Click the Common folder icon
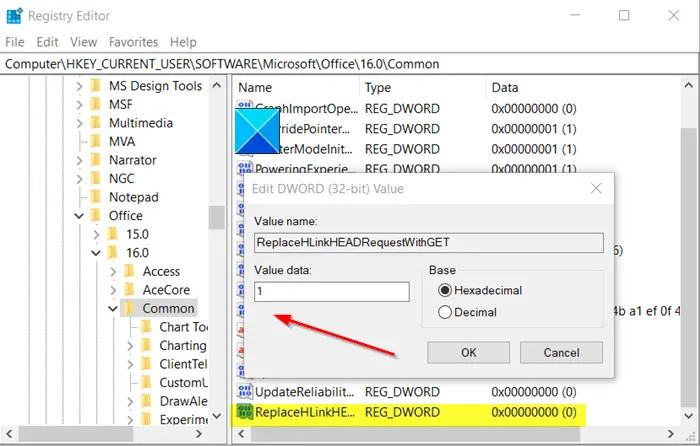The height and width of the screenshot is (446, 700). (129, 308)
